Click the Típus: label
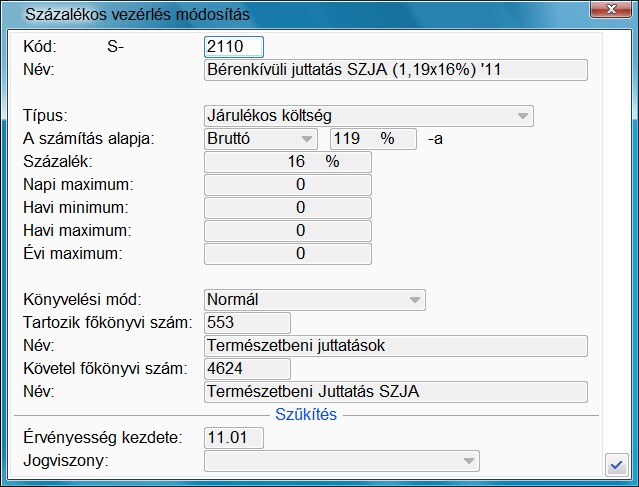 (45, 116)
